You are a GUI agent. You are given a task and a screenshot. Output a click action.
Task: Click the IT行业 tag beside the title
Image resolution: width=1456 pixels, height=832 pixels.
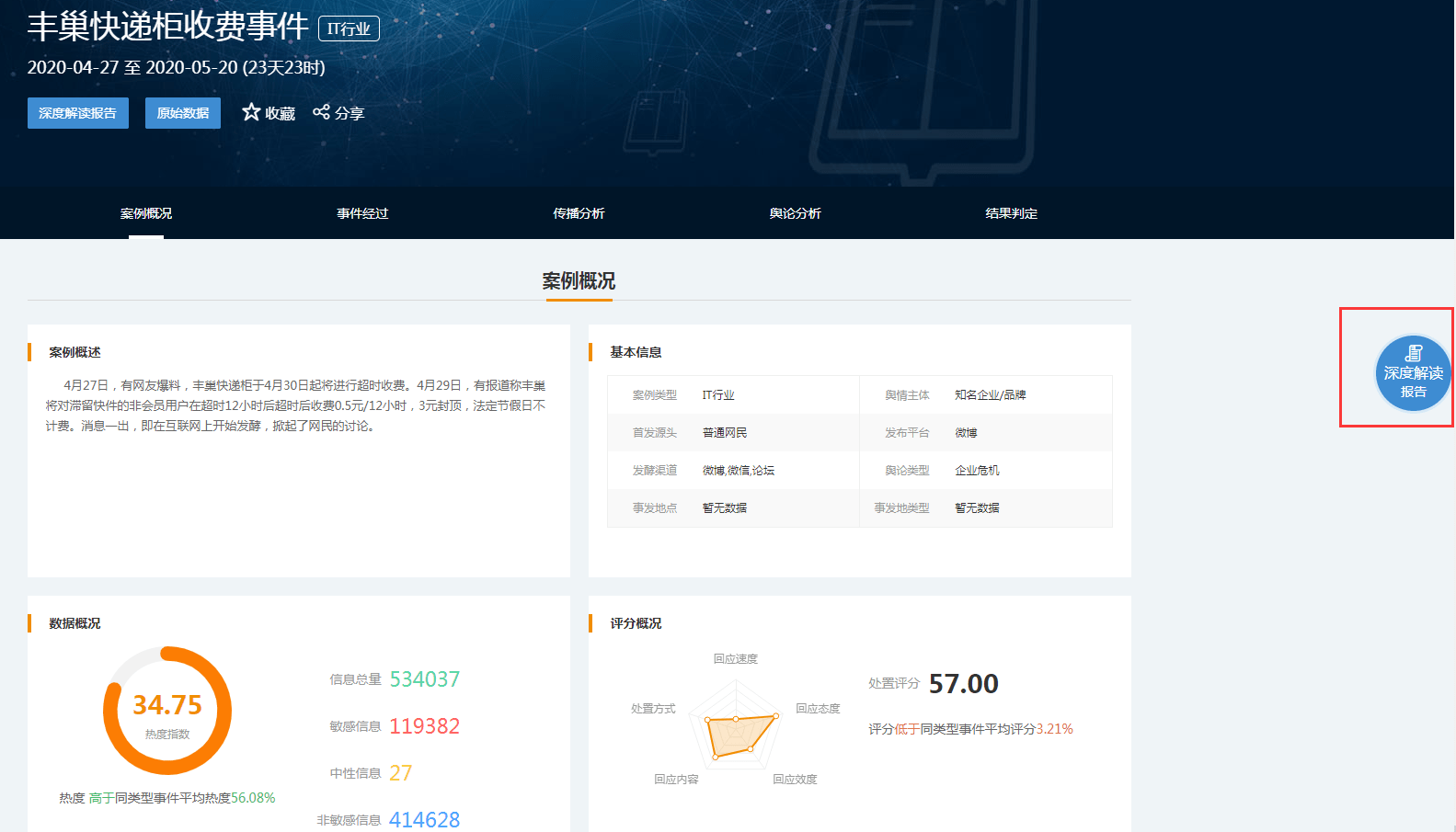click(x=349, y=29)
